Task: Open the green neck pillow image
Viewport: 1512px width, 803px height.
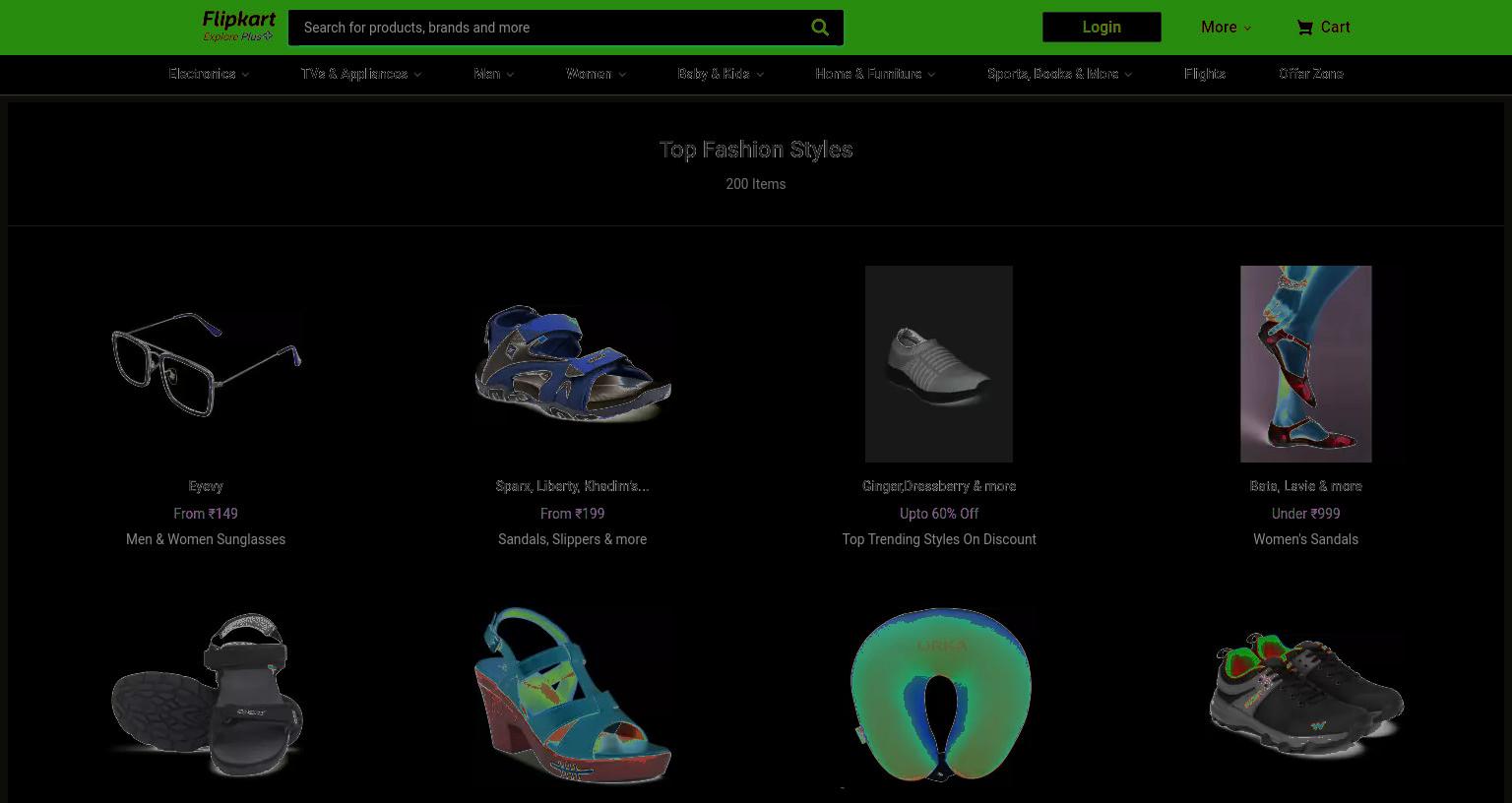Action: [939, 696]
